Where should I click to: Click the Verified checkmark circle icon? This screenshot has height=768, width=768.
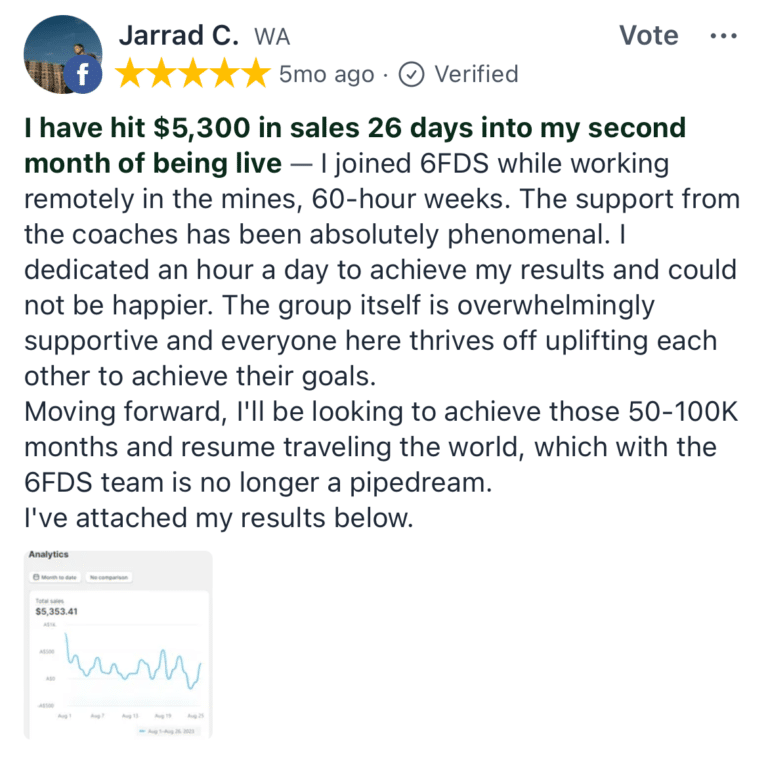click(x=411, y=74)
